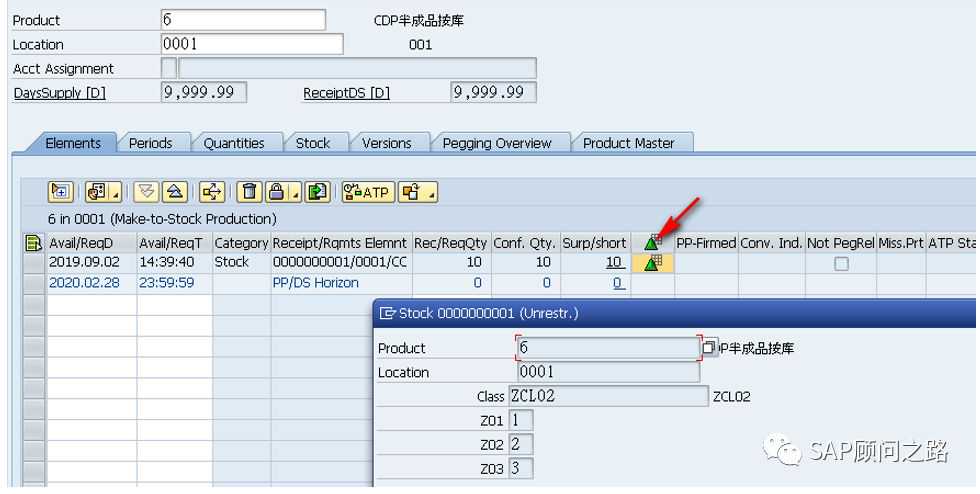The image size is (980, 494).
Task: Click the delete trash can icon
Action: pyautogui.click(x=250, y=192)
